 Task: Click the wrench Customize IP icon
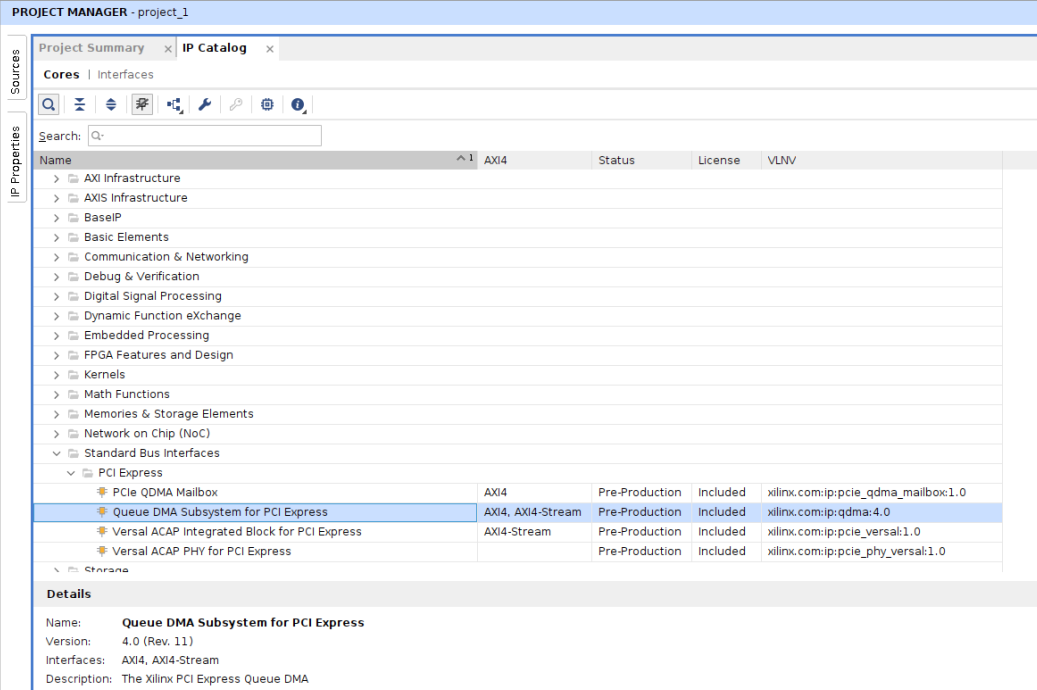204,105
